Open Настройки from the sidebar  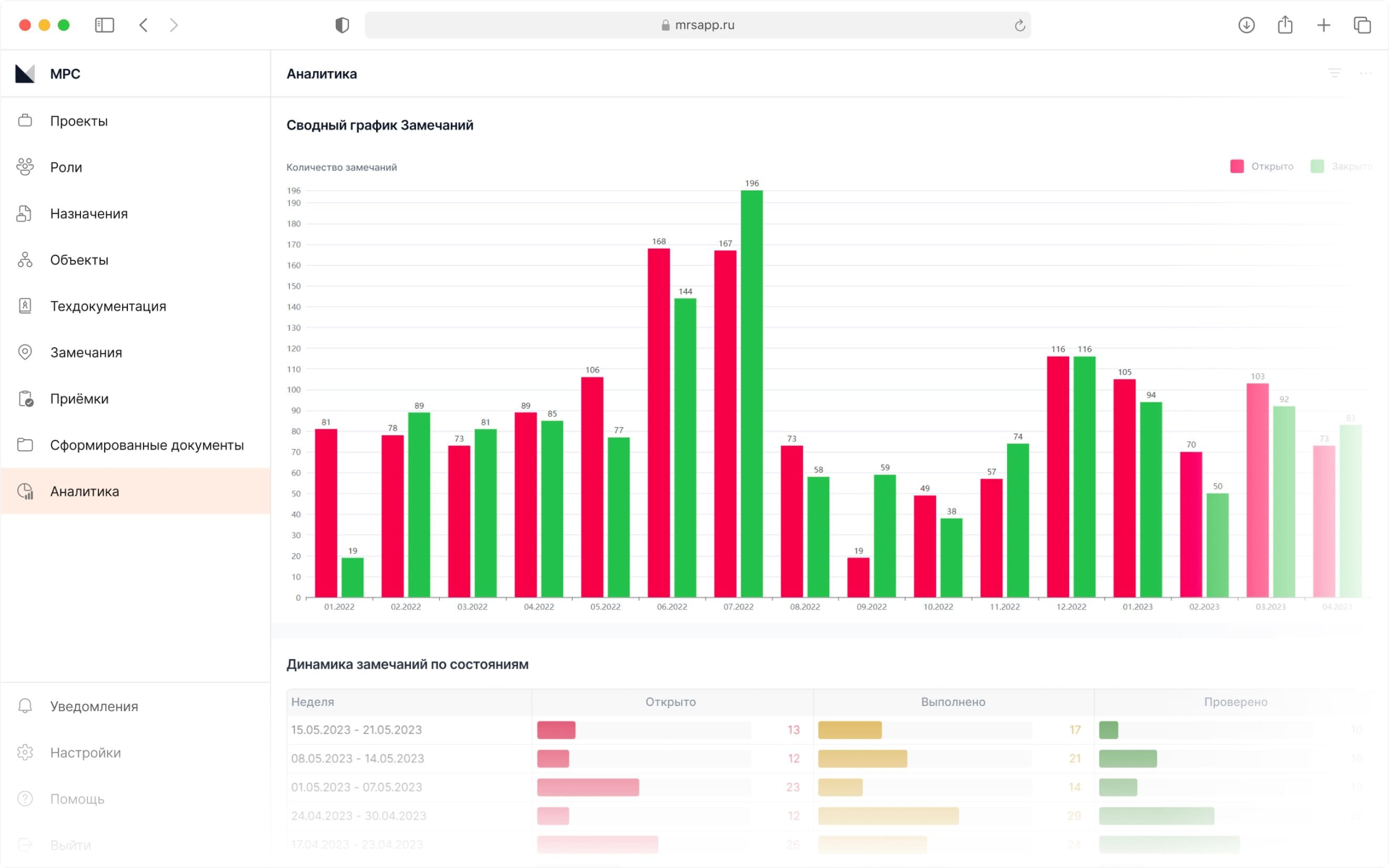tap(135, 752)
